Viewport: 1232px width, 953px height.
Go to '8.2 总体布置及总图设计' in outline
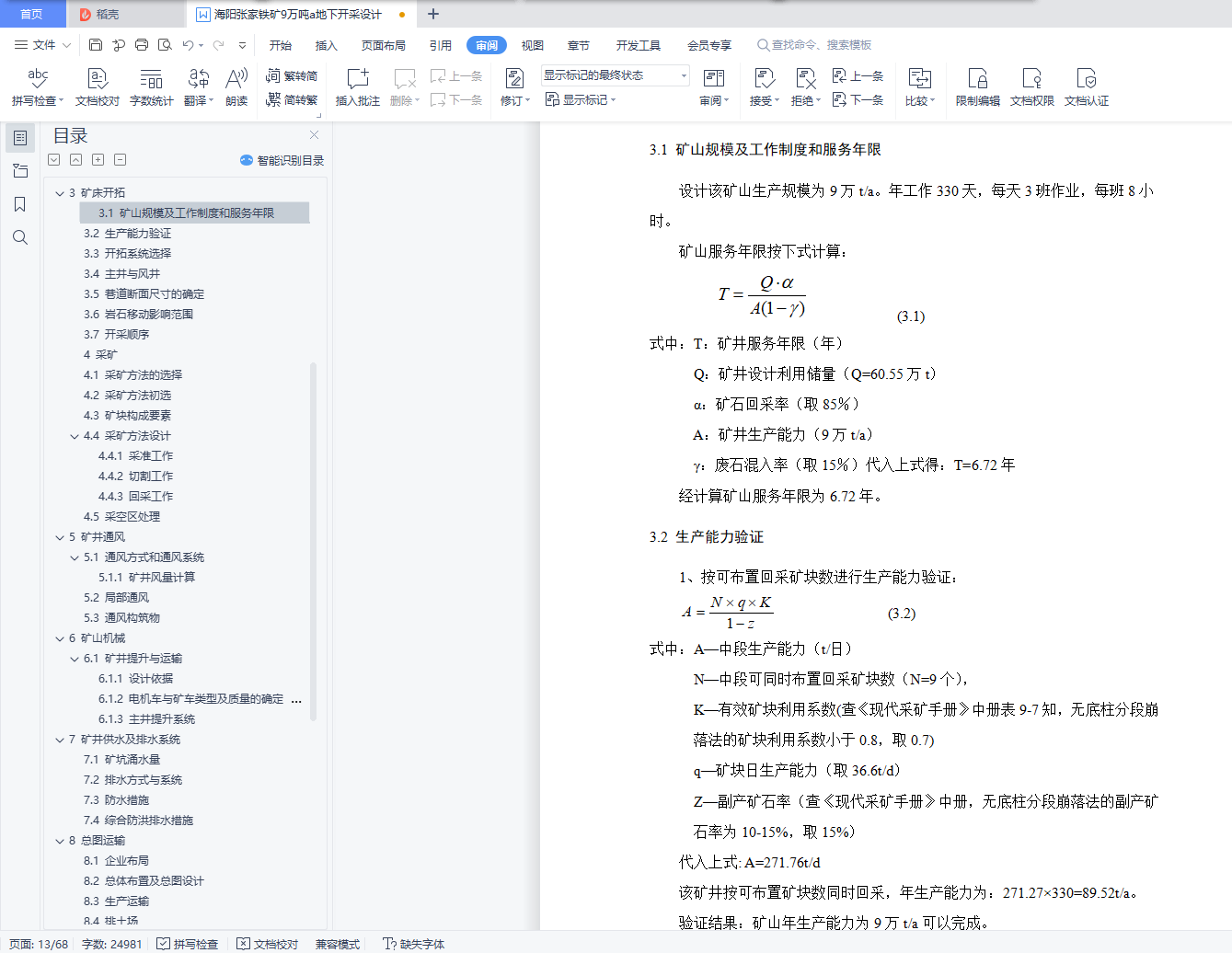144,881
